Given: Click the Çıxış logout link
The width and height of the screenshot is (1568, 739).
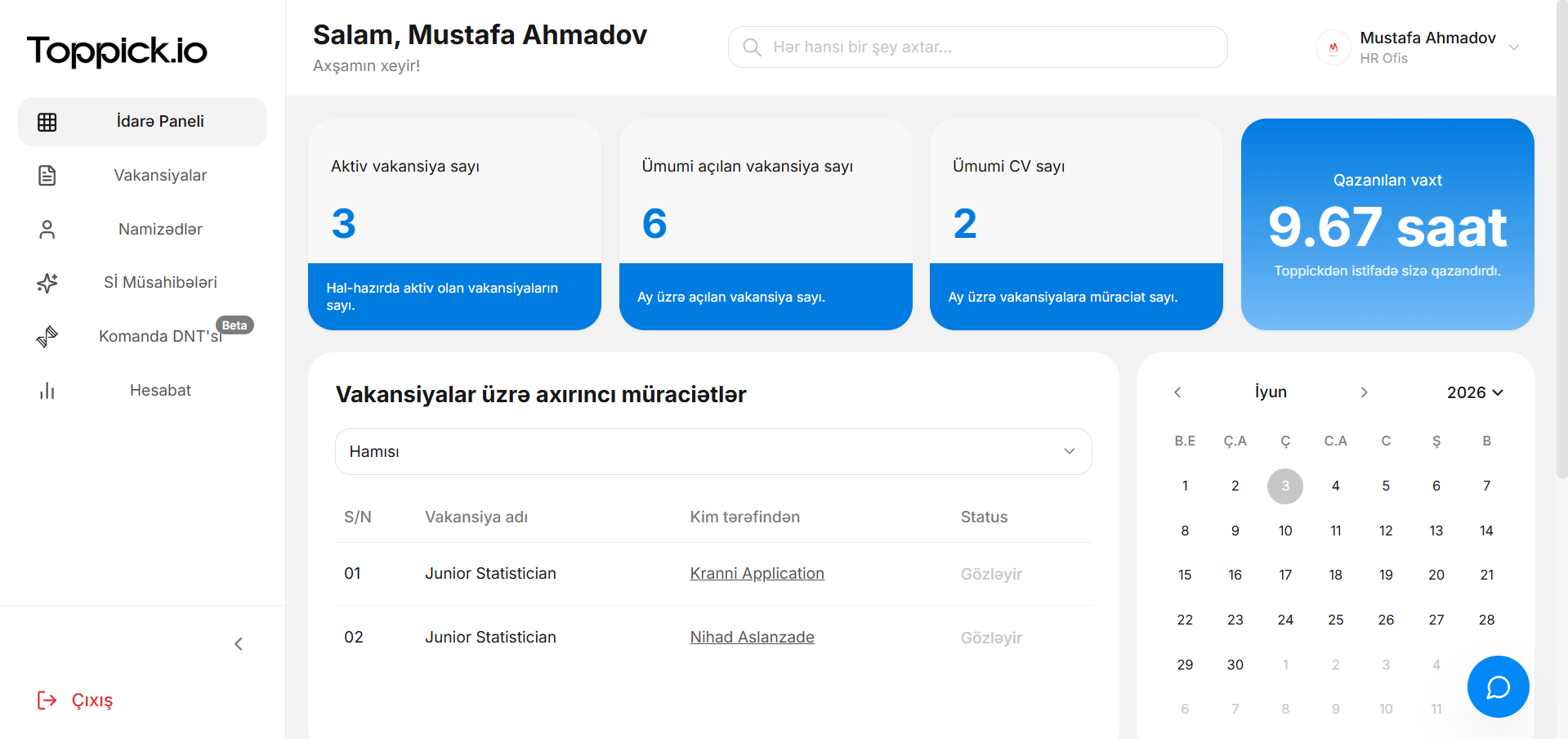Looking at the screenshot, I should (75, 700).
